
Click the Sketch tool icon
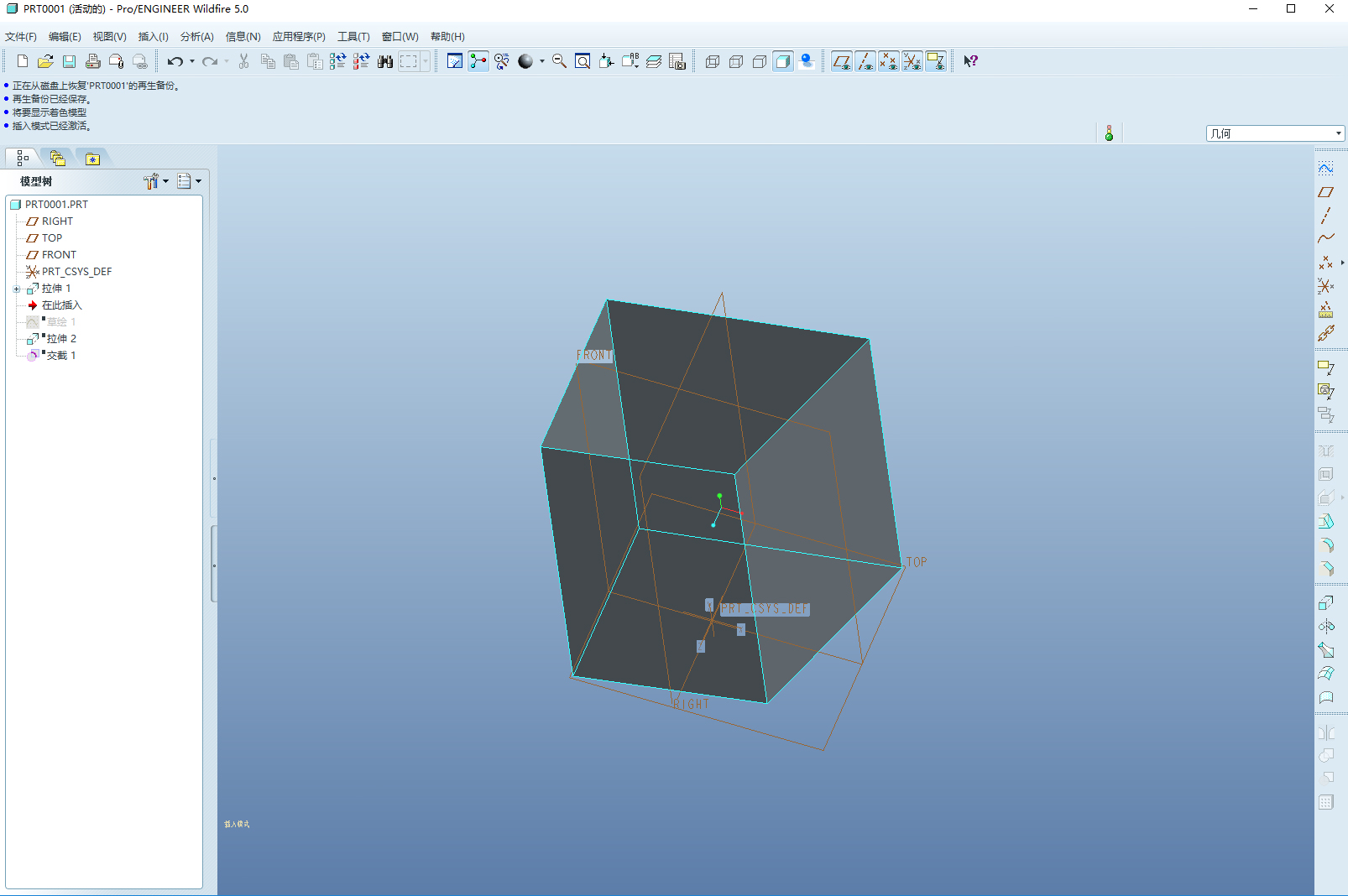point(1326,169)
